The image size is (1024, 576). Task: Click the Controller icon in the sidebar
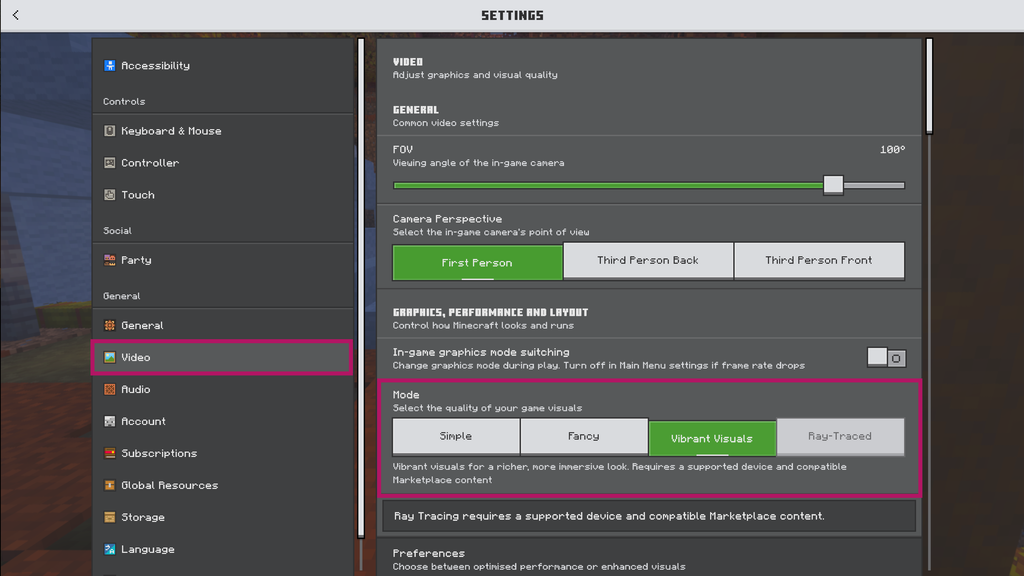pos(110,163)
